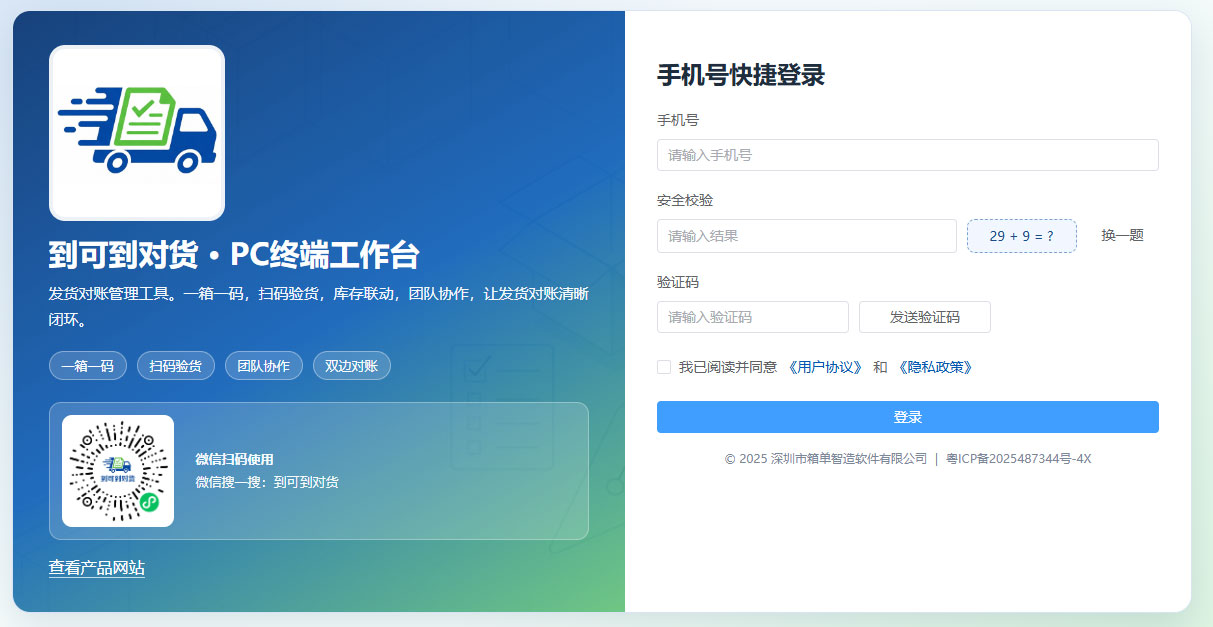Click the 安全校验 label
The height and width of the screenshot is (627, 1213).
coord(685,200)
